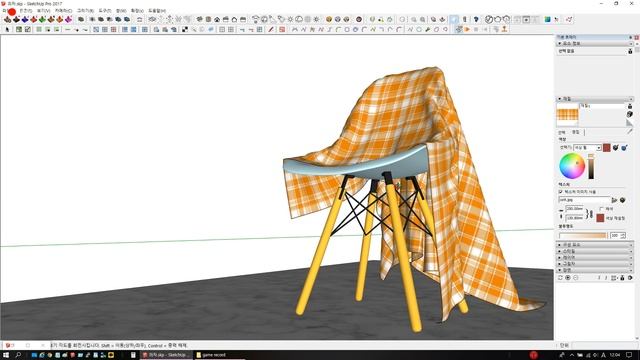
Task: Click the green pyramid style icon
Action: coord(42,19)
